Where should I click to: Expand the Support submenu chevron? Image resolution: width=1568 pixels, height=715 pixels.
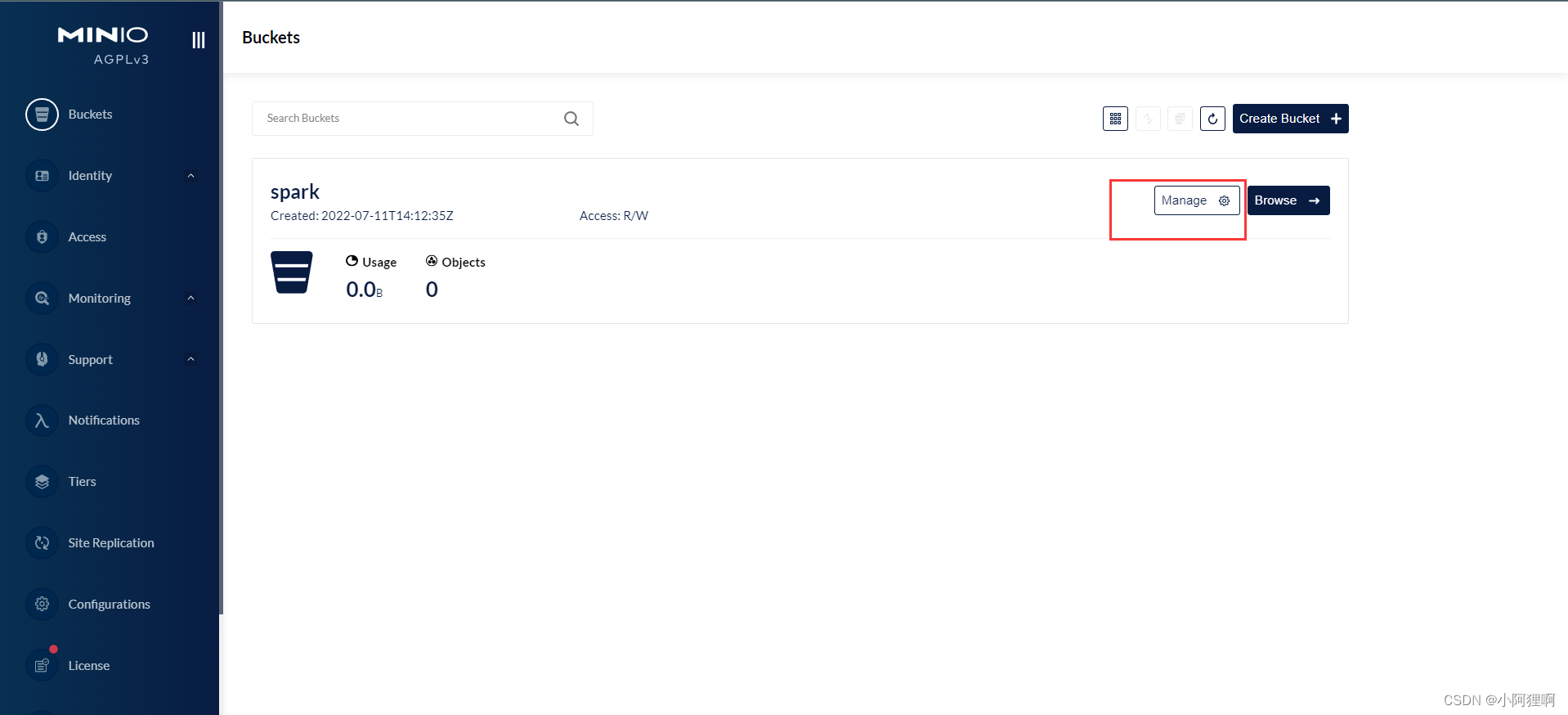tap(190, 359)
